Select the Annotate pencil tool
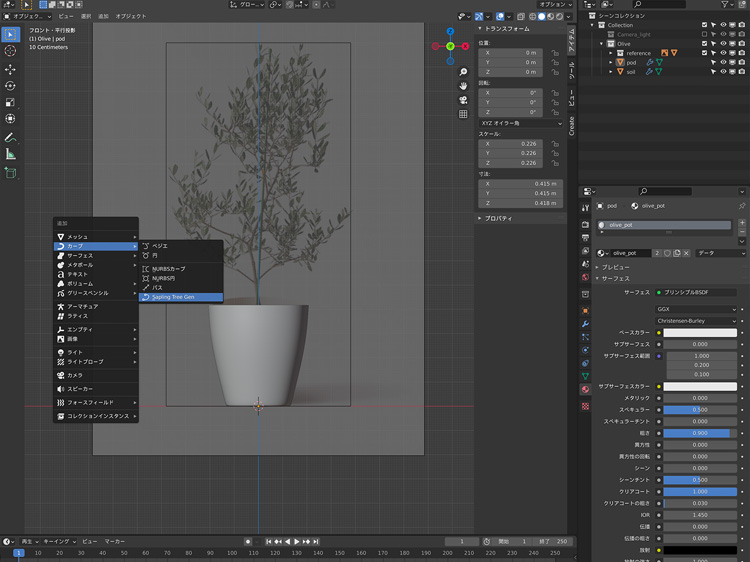This screenshot has width=750, height=562. click(10, 136)
